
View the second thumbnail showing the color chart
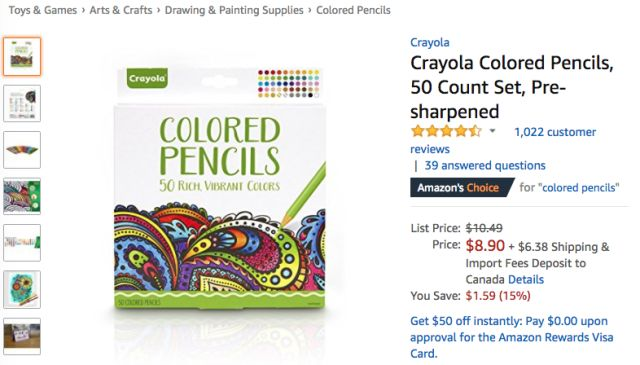coord(22,103)
